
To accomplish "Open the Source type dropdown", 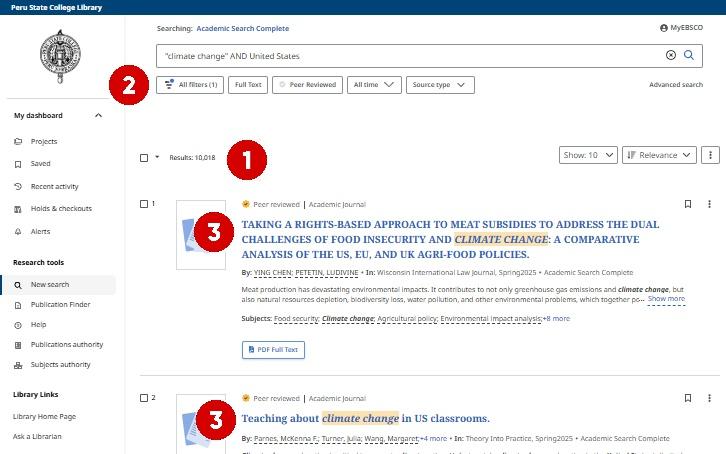I will tap(440, 85).
